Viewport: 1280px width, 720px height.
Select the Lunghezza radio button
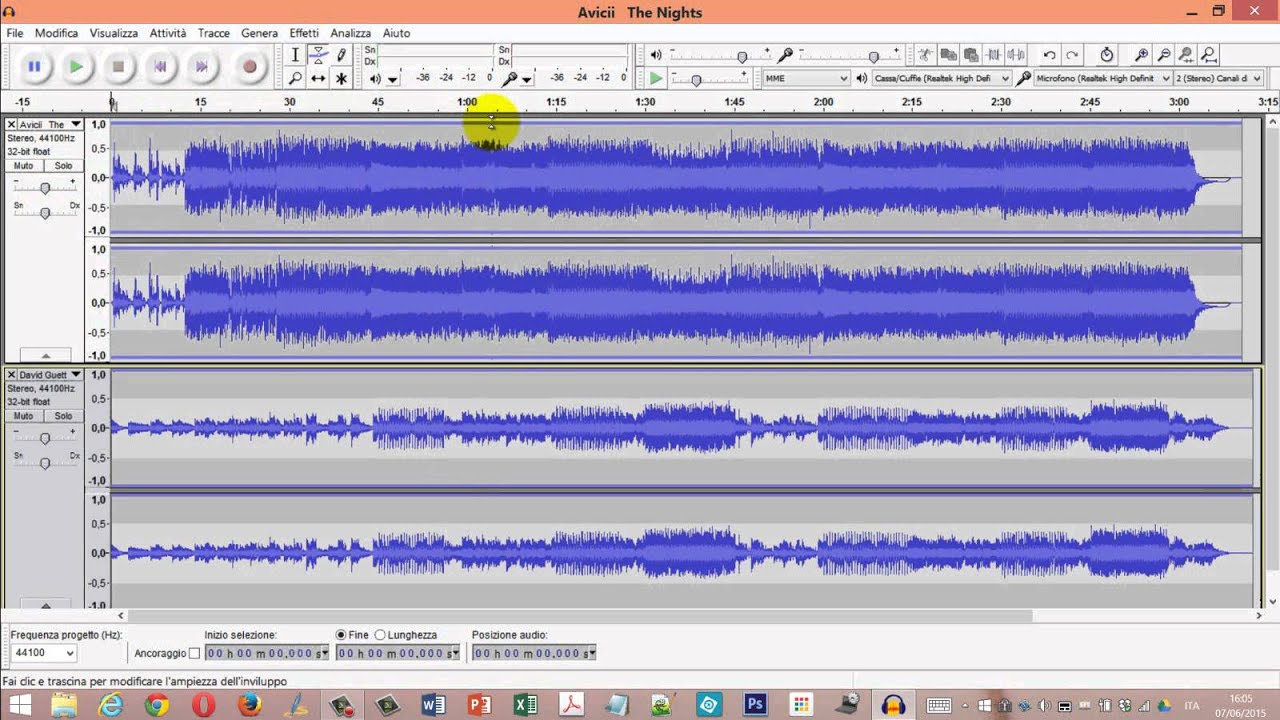380,635
